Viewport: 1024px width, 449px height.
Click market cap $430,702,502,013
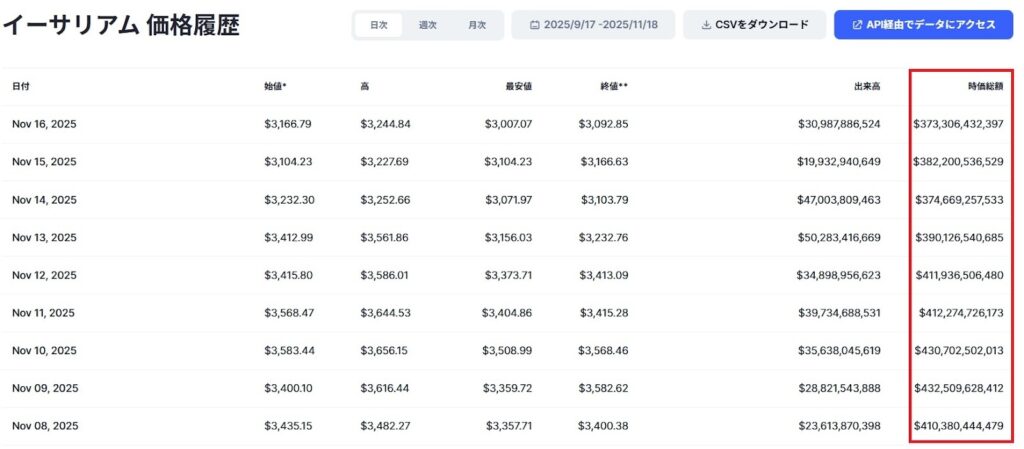pyautogui.click(x=959, y=350)
